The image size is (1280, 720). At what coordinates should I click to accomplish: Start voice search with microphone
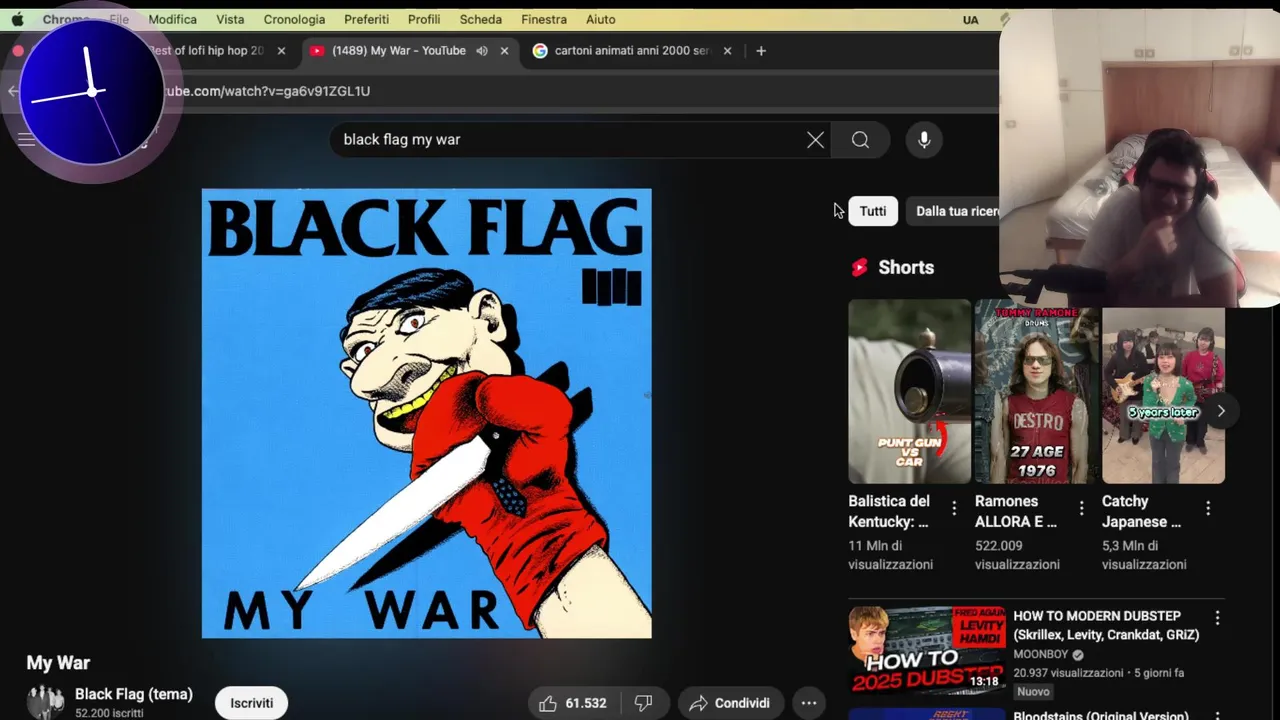[924, 140]
